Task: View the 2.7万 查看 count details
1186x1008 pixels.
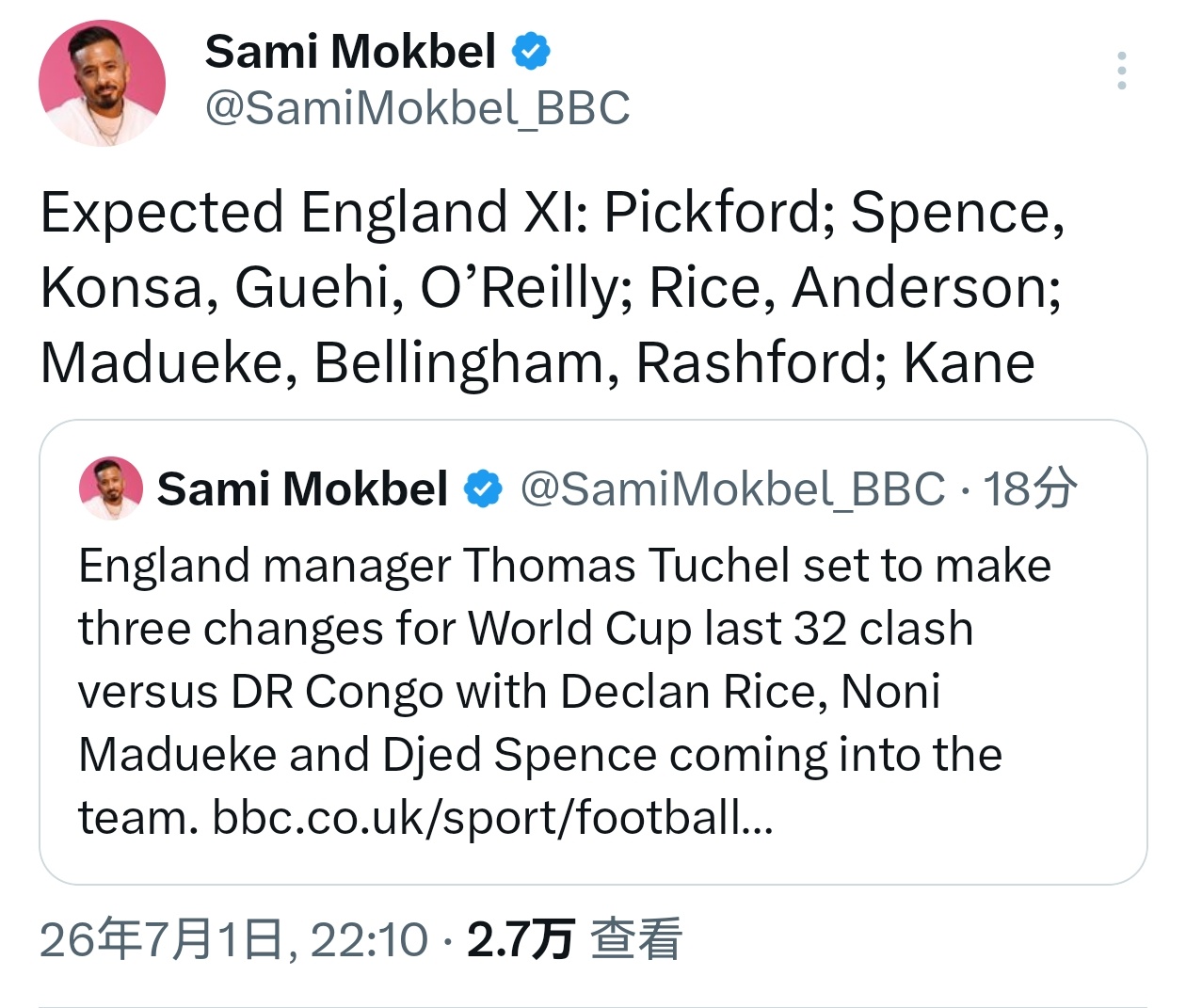Action: tap(574, 939)
